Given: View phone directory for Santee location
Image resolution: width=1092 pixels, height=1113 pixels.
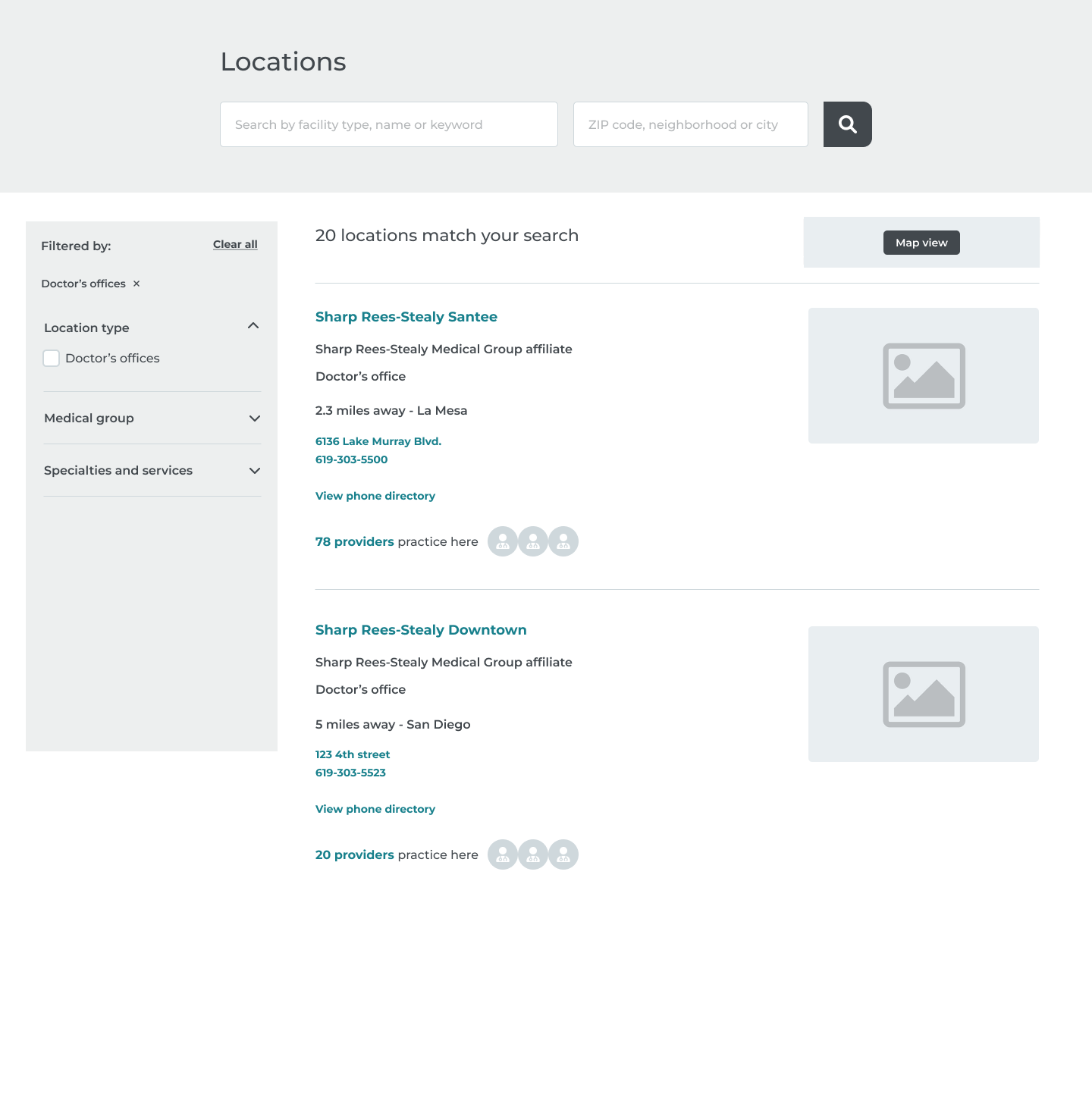Looking at the screenshot, I should click(375, 496).
